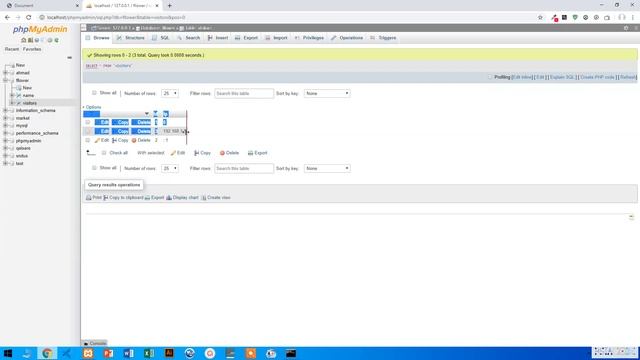Show the Favorites tables list
Image resolution: width=640 pixels, height=360 pixels.
[x=32, y=49]
